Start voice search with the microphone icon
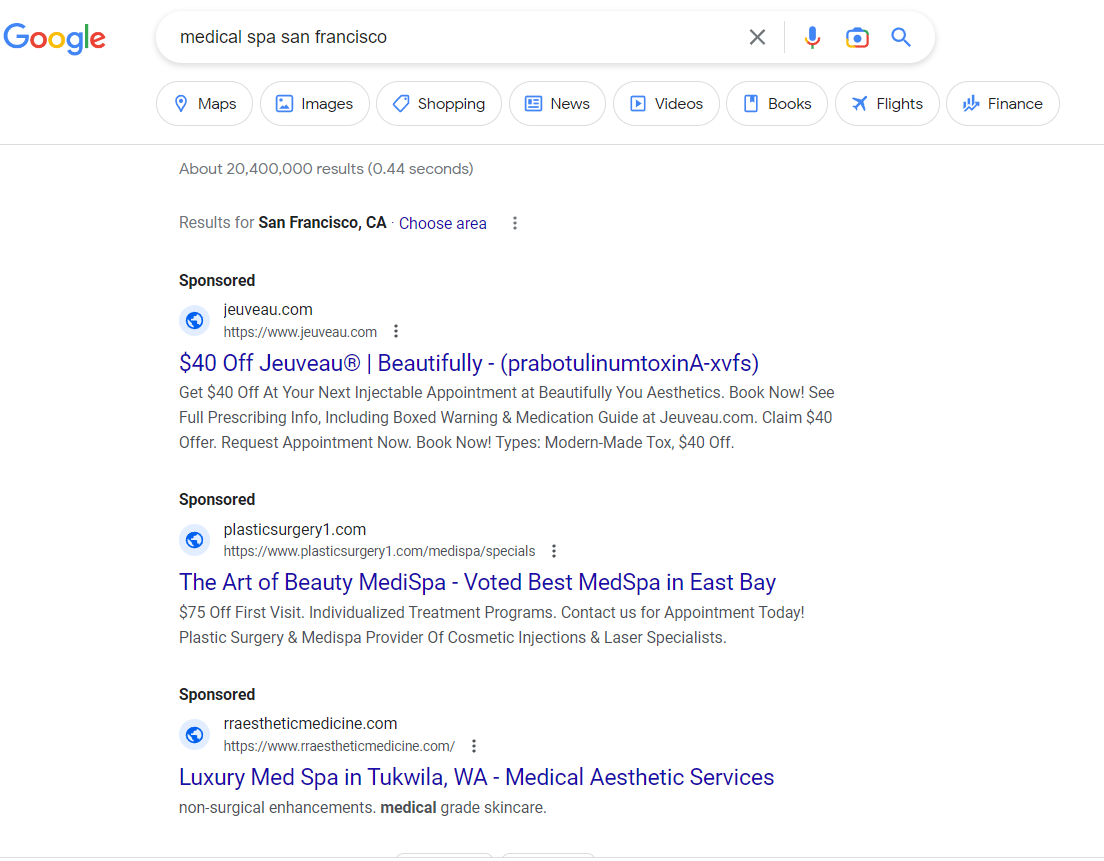This screenshot has width=1104, height=861. 812,37
